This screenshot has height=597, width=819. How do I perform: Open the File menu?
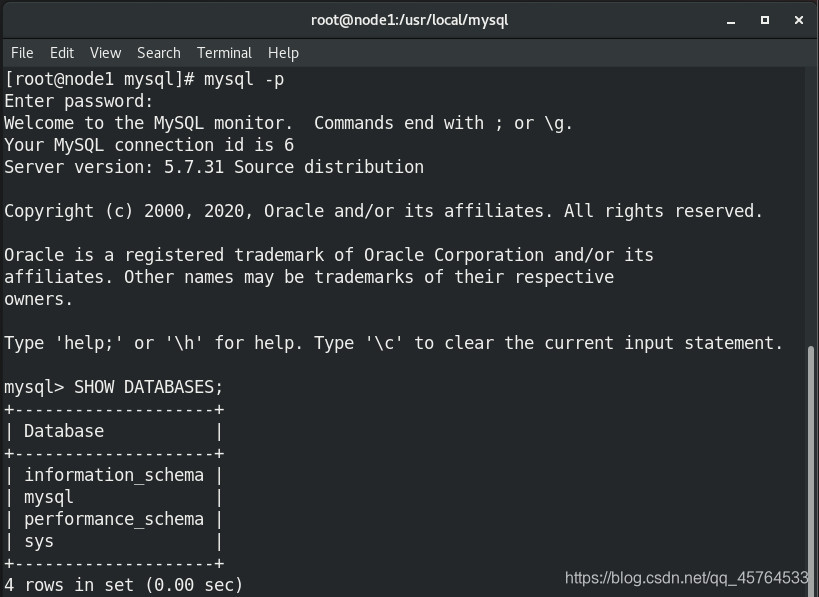pos(22,53)
